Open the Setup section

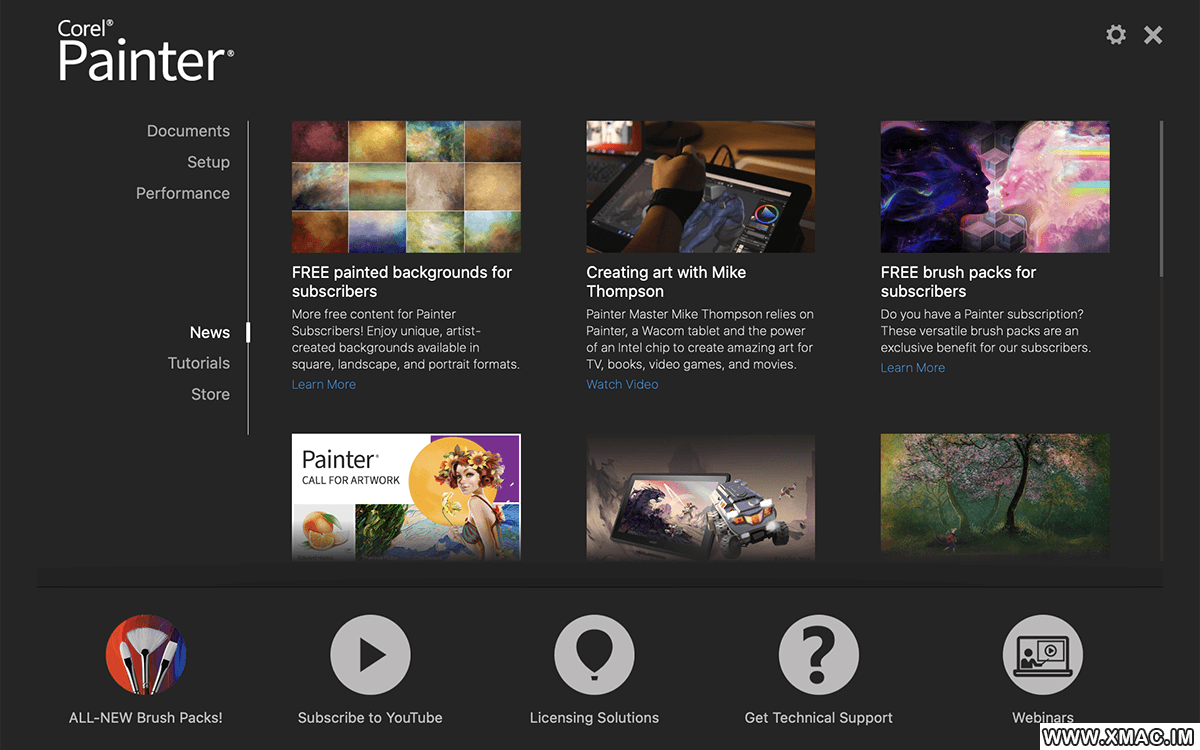(x=208, y=162)
